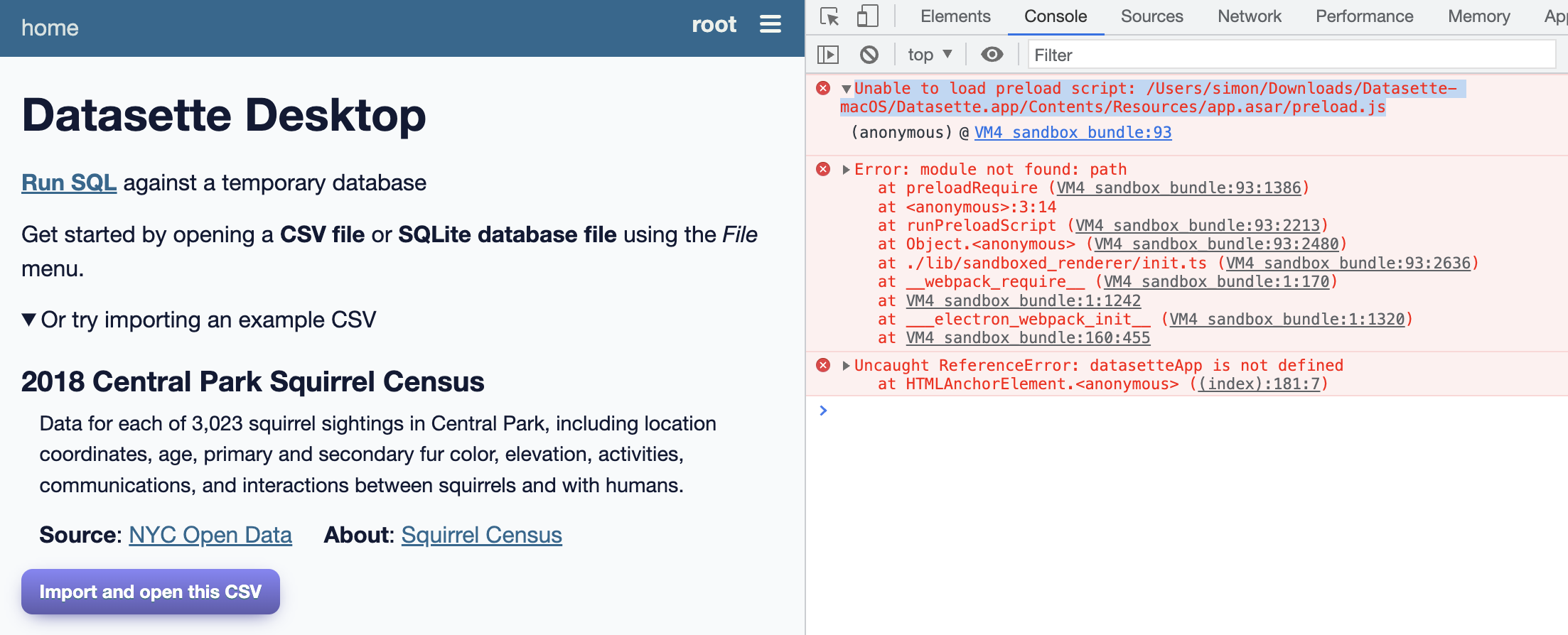1568x635 pixels.
Task: Toggle the device toolbar icon
Action: 867,16
